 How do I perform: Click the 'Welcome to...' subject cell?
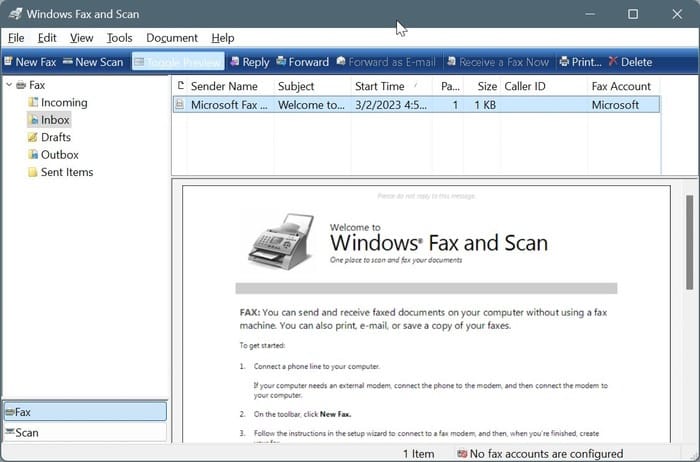click(311, 105)
